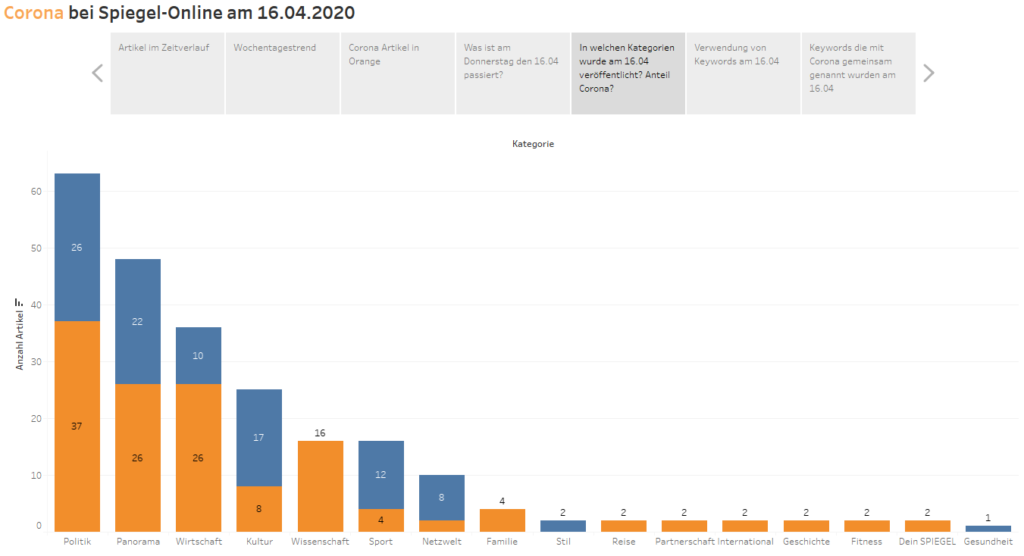This screenshot has width=1024, height=556.
Task: Switch to the Wochentagestrend story tab
Action: click(x=283, y=74)
